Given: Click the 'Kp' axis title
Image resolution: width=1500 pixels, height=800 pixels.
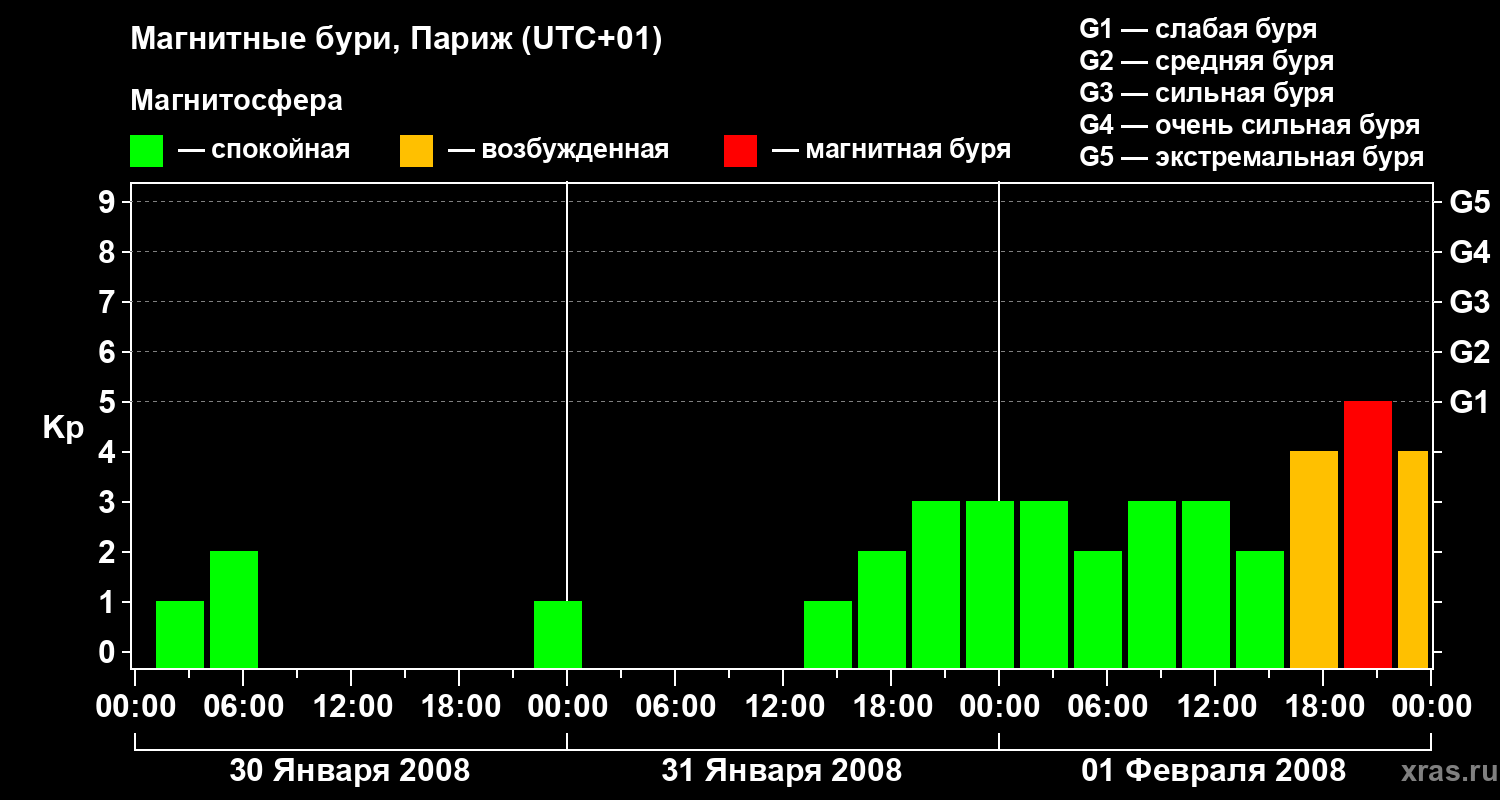Looking at the screenshot, I should [63, 429].
